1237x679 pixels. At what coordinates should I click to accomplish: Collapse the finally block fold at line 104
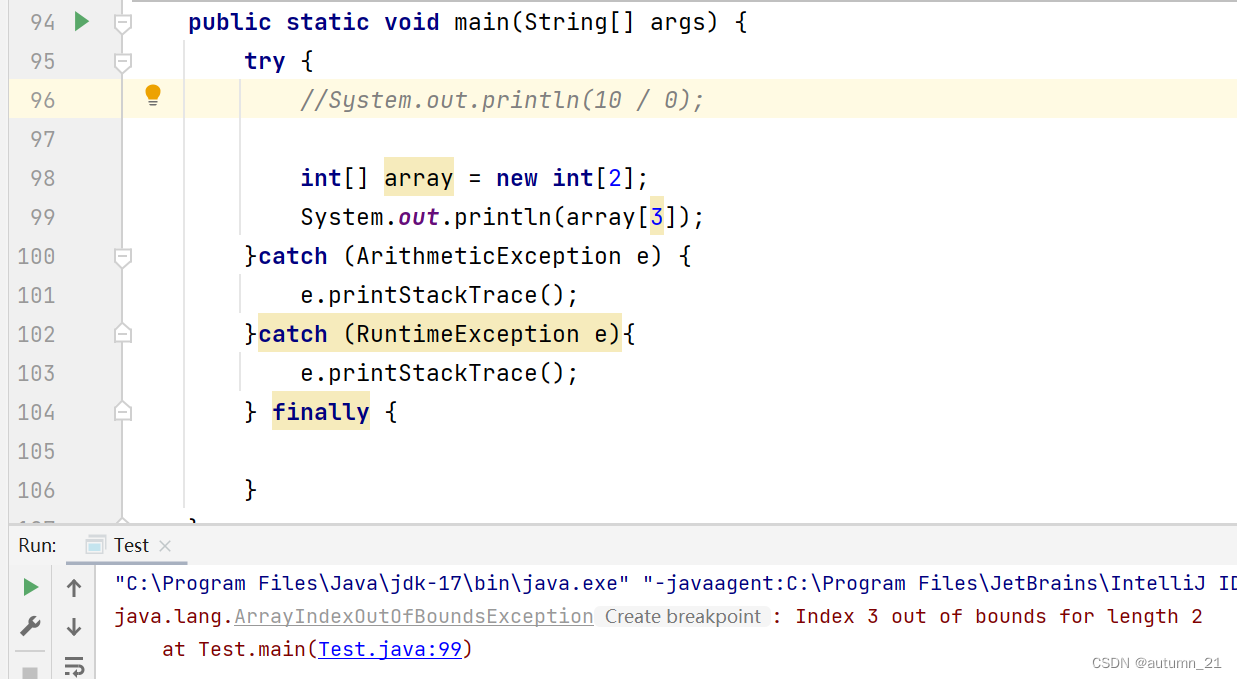point(123,411)
